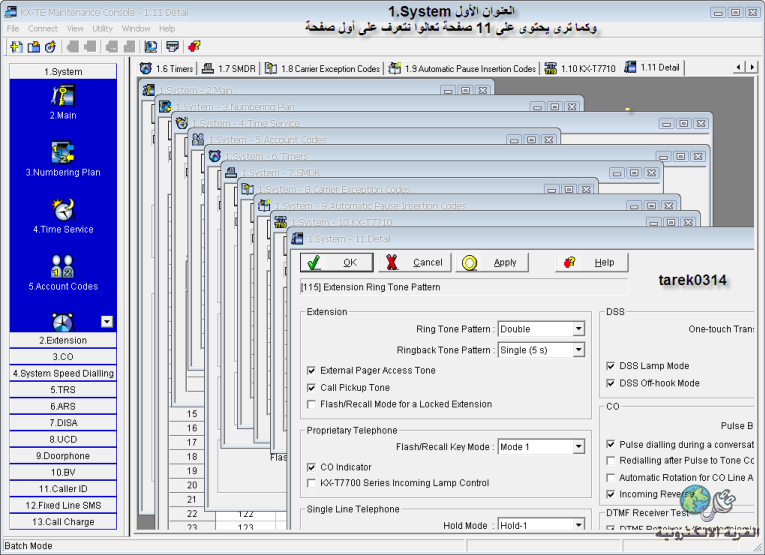Enable Redialling after Pulse to Tone checkbox
The width and height of the screenshot is (765, 555).
coord(610,460)
